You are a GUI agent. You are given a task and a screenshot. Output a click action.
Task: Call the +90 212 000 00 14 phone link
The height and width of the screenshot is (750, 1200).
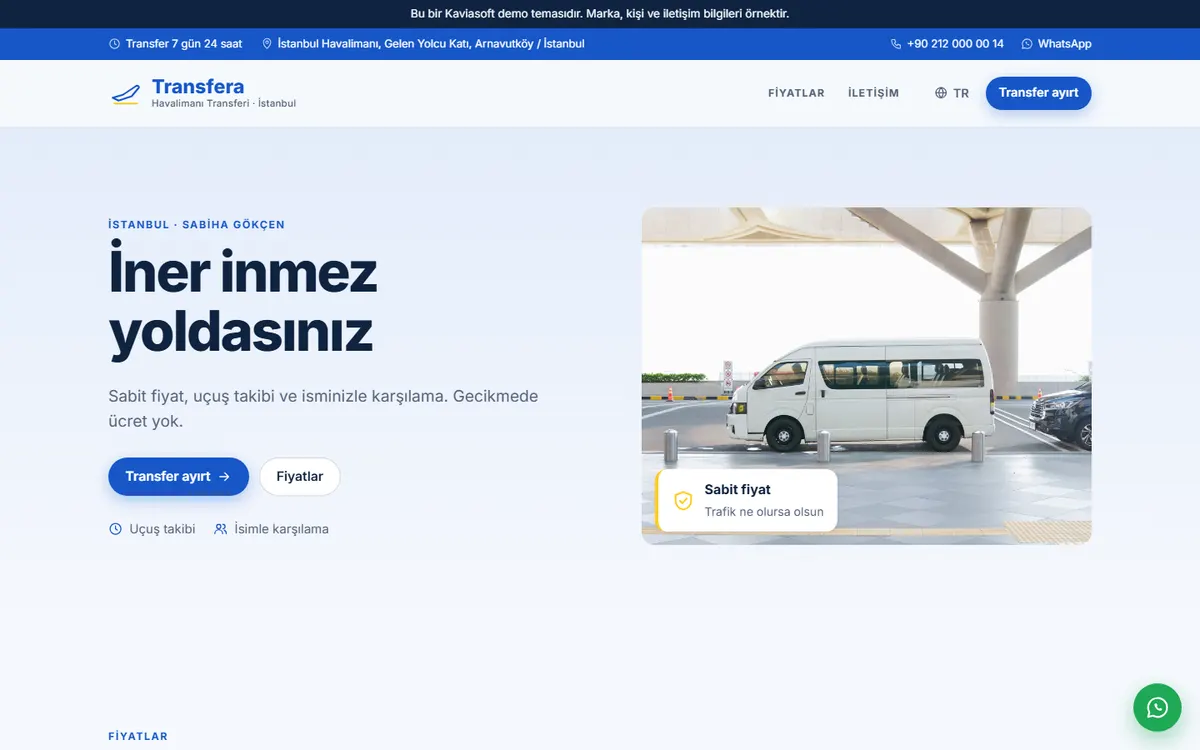pos(955,44)
